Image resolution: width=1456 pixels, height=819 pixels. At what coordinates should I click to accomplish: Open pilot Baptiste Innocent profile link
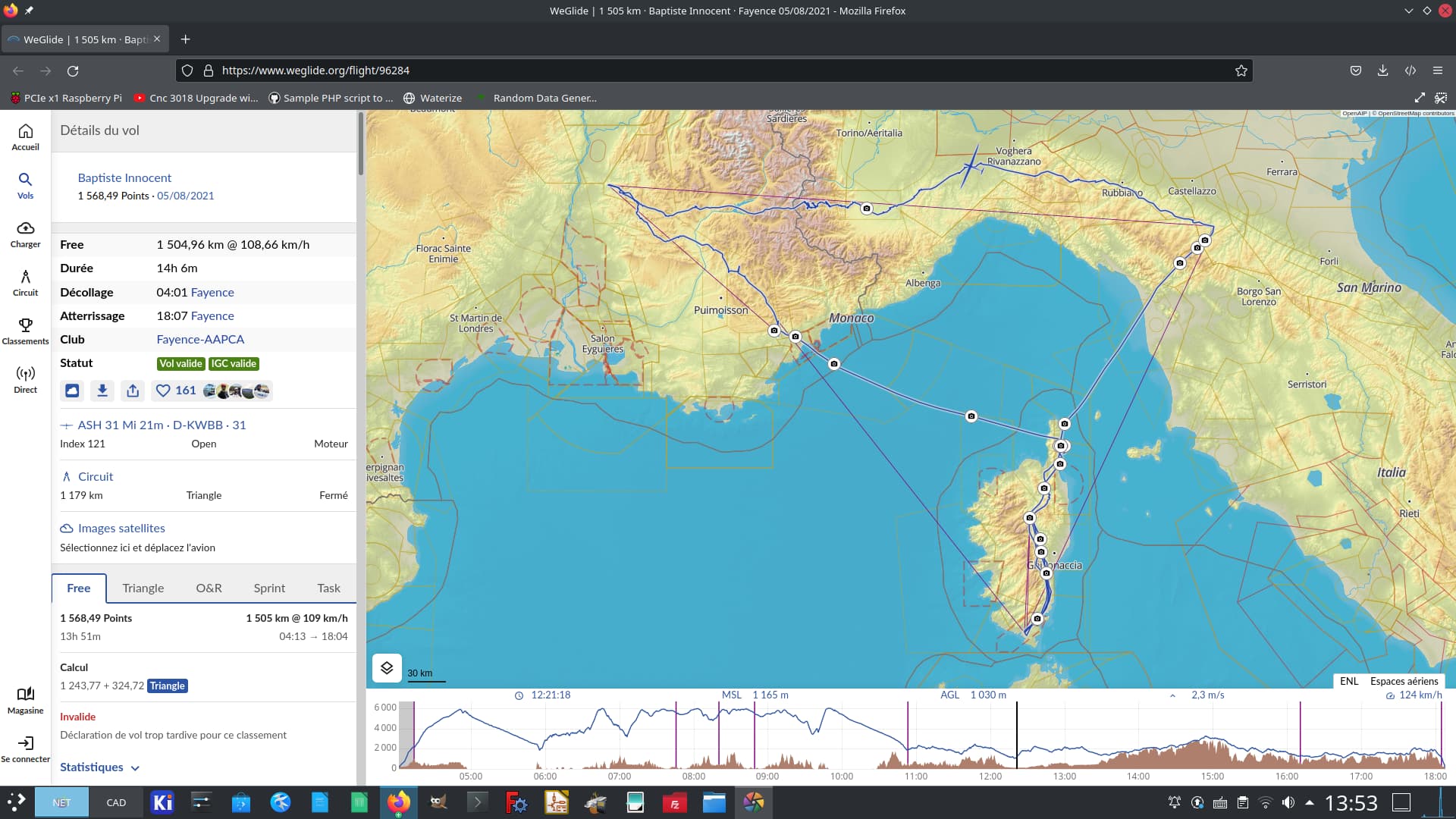pyautogui.click(x=124, y=177)
